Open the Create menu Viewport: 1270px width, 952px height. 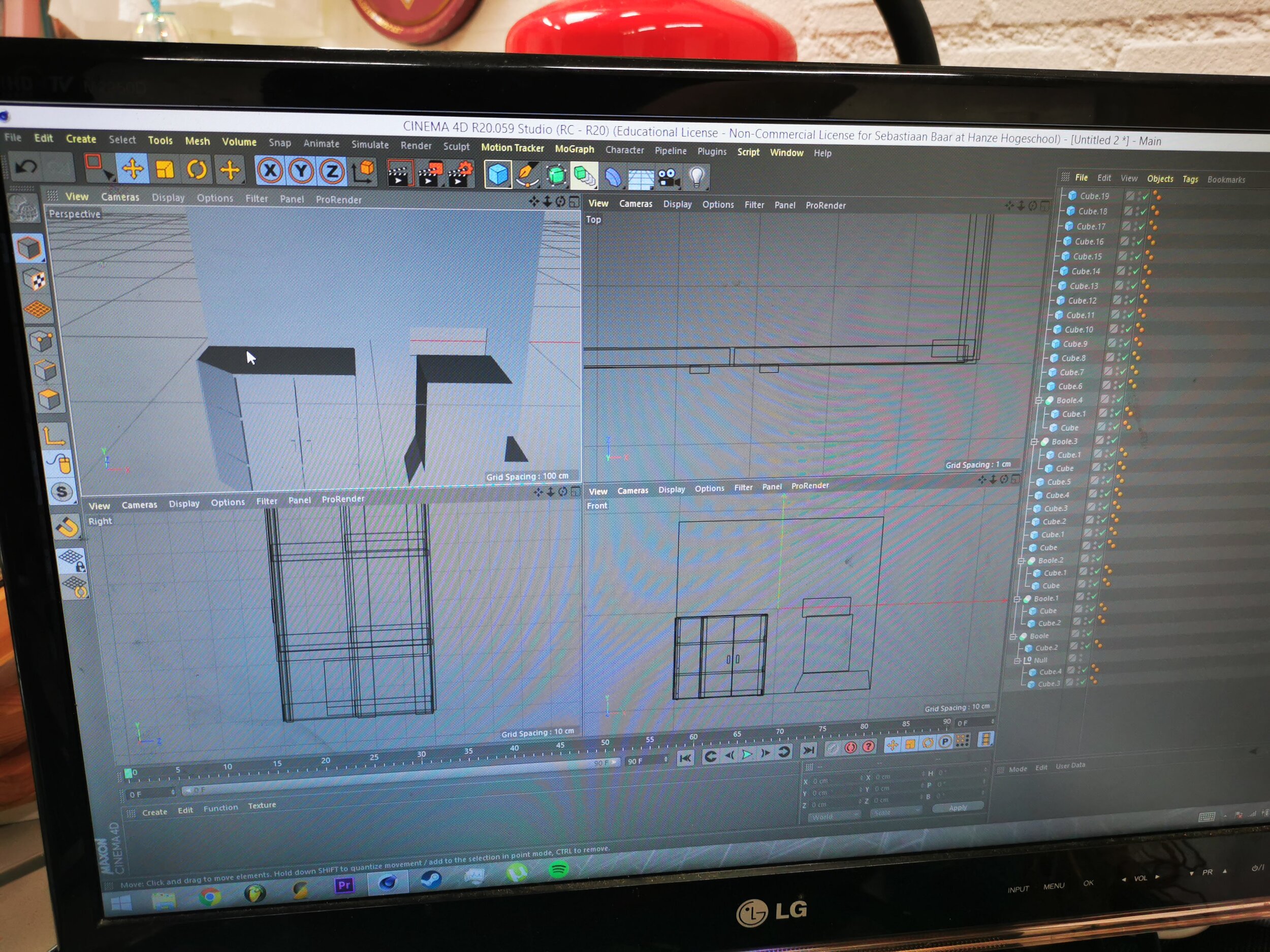coord(81,139)
